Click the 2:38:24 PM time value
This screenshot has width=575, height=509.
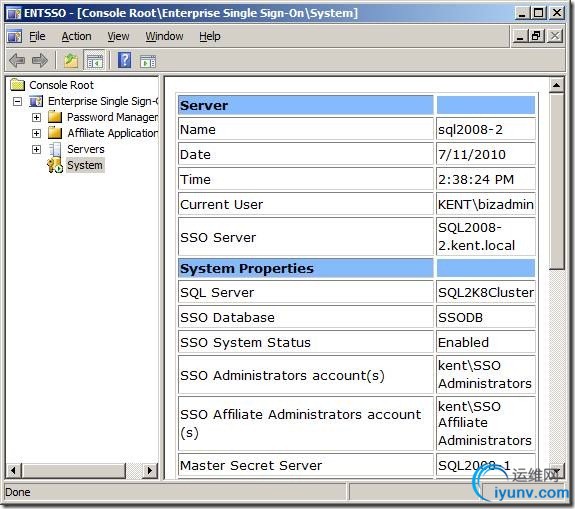coord(476,179)
